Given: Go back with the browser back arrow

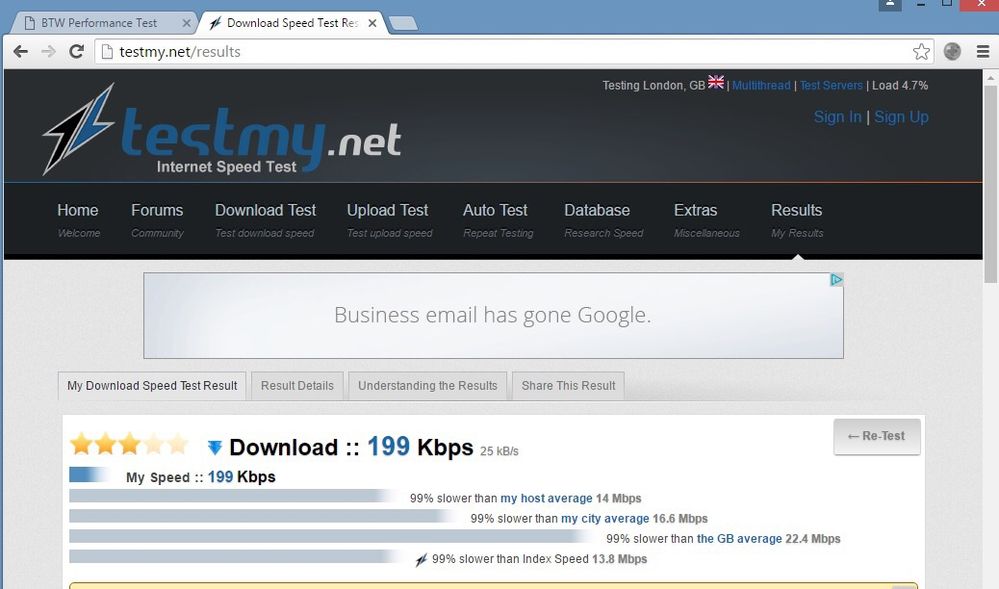Looking at the screenshot, I should point(20,52).
